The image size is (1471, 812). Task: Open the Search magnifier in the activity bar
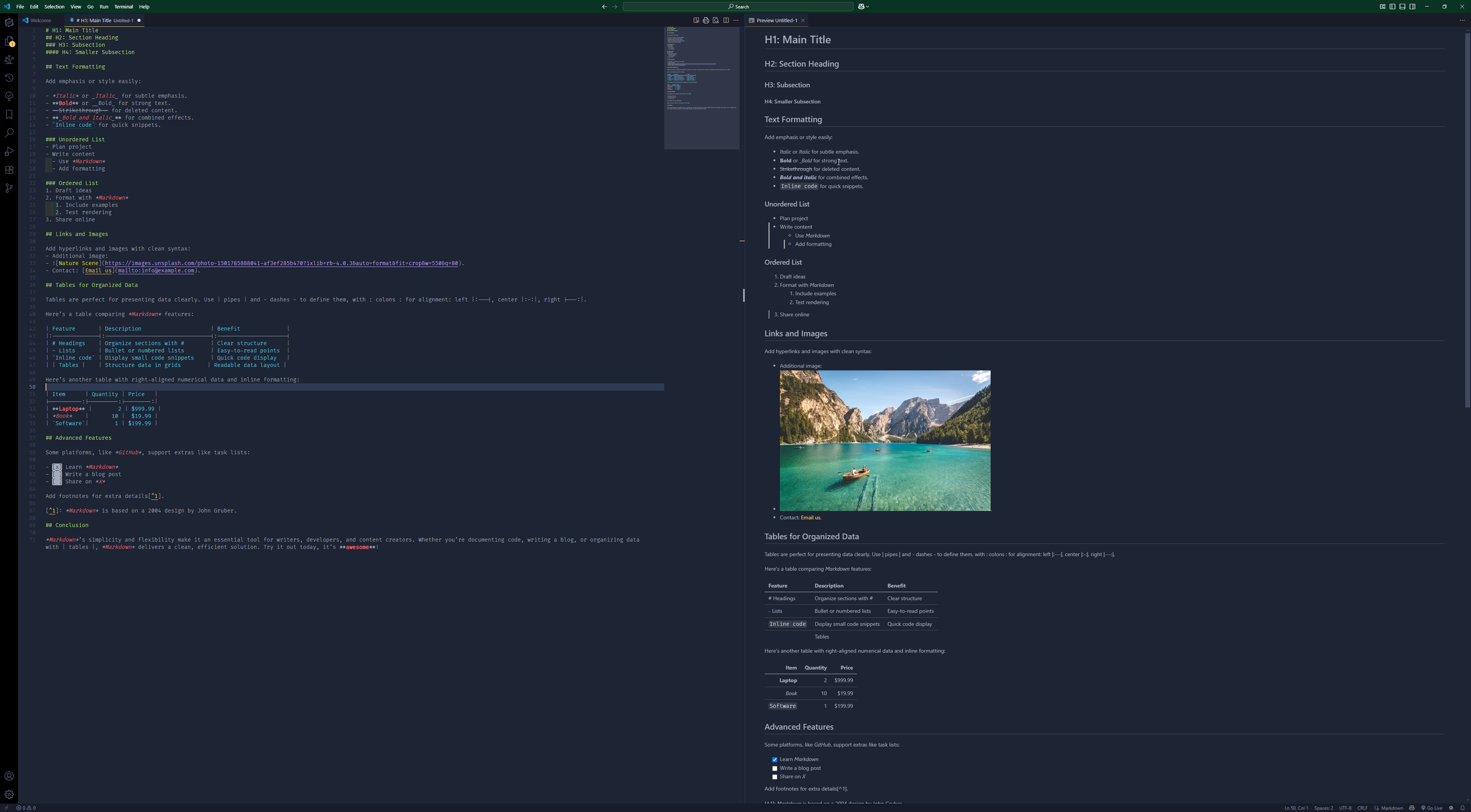click(9, 133)
